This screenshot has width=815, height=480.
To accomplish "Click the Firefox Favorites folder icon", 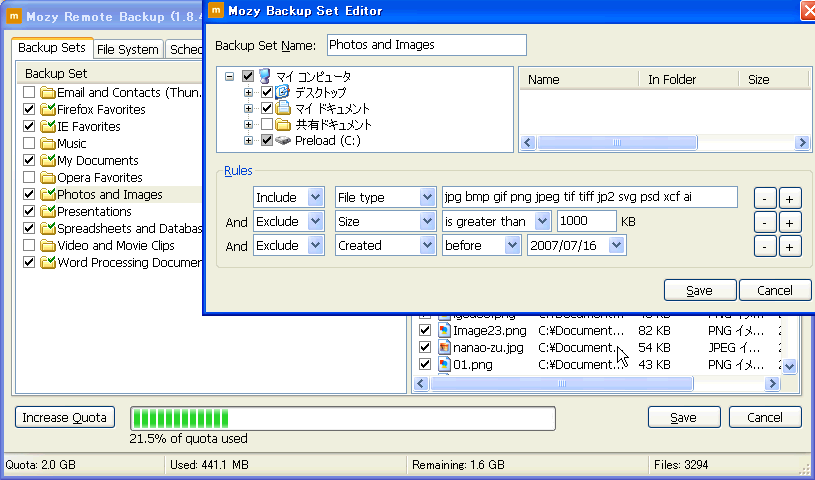I will [x=48, y=110].
